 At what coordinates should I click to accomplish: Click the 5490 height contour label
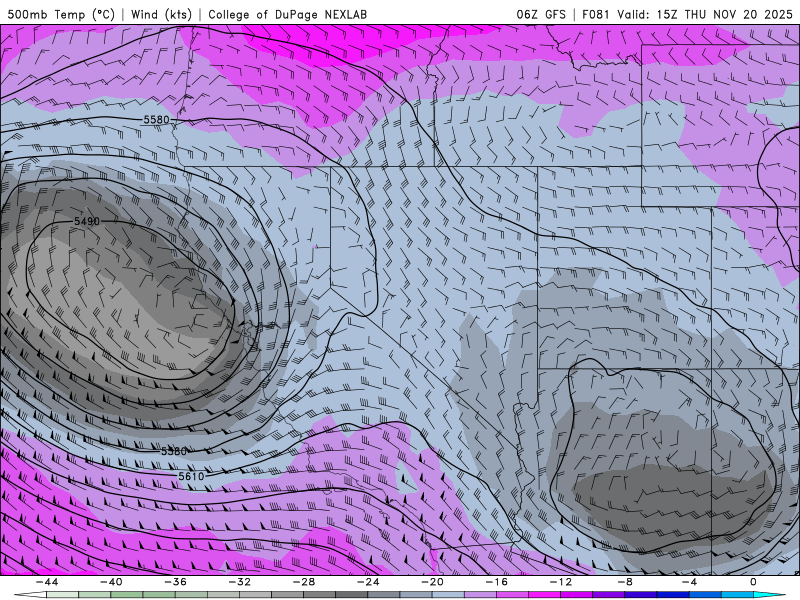click(87, 221)
